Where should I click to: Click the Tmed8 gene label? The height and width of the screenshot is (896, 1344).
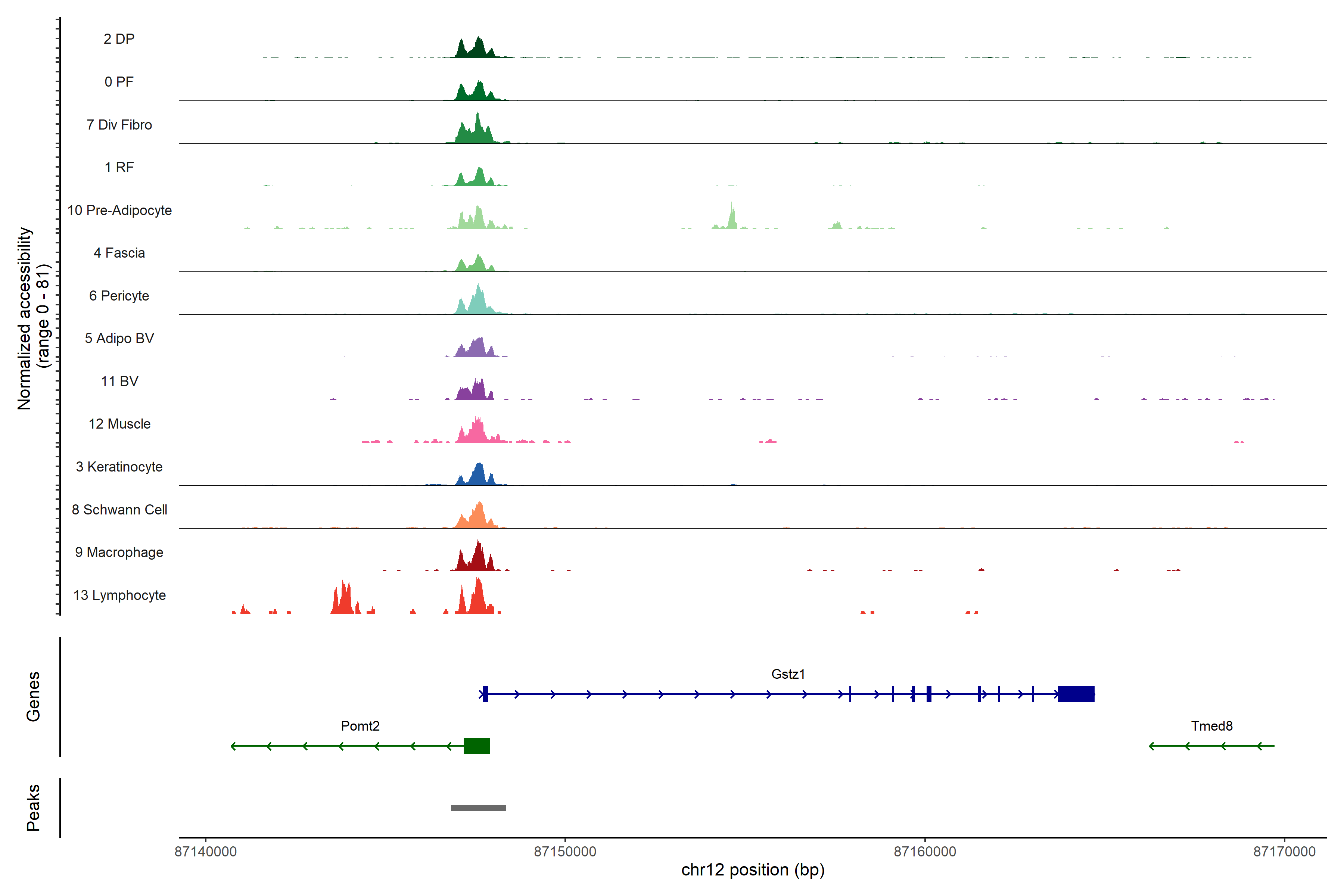point(1211,726)
